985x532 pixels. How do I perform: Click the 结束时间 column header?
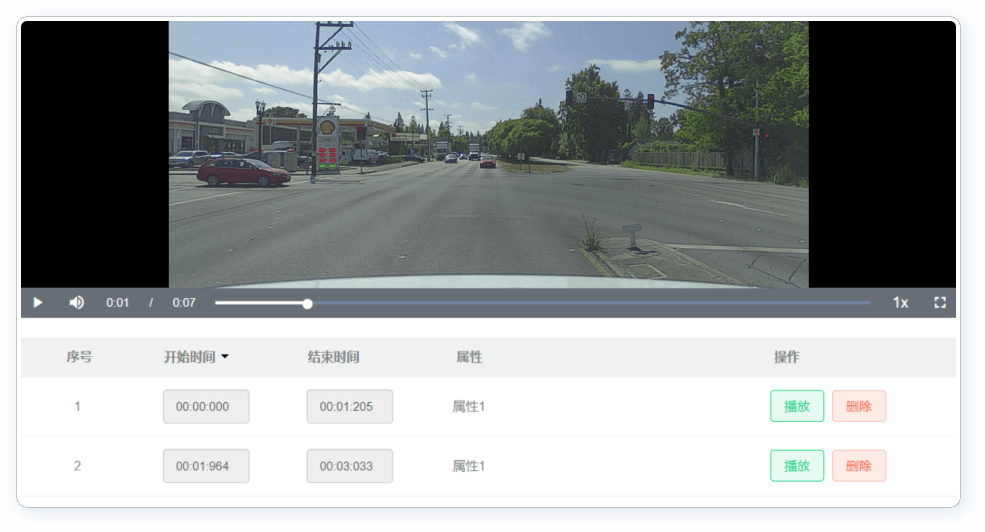click(x=333, y=357)
